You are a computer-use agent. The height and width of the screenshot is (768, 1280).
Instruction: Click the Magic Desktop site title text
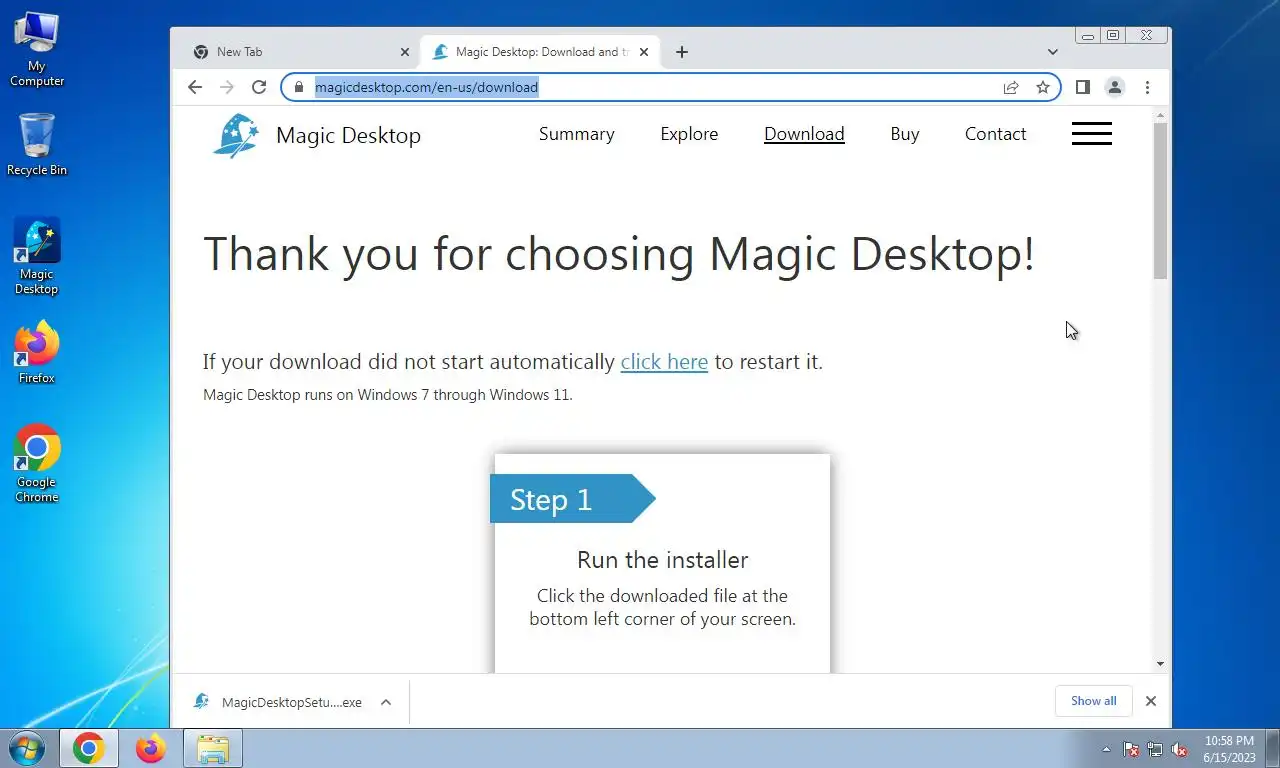coord(348,136)
